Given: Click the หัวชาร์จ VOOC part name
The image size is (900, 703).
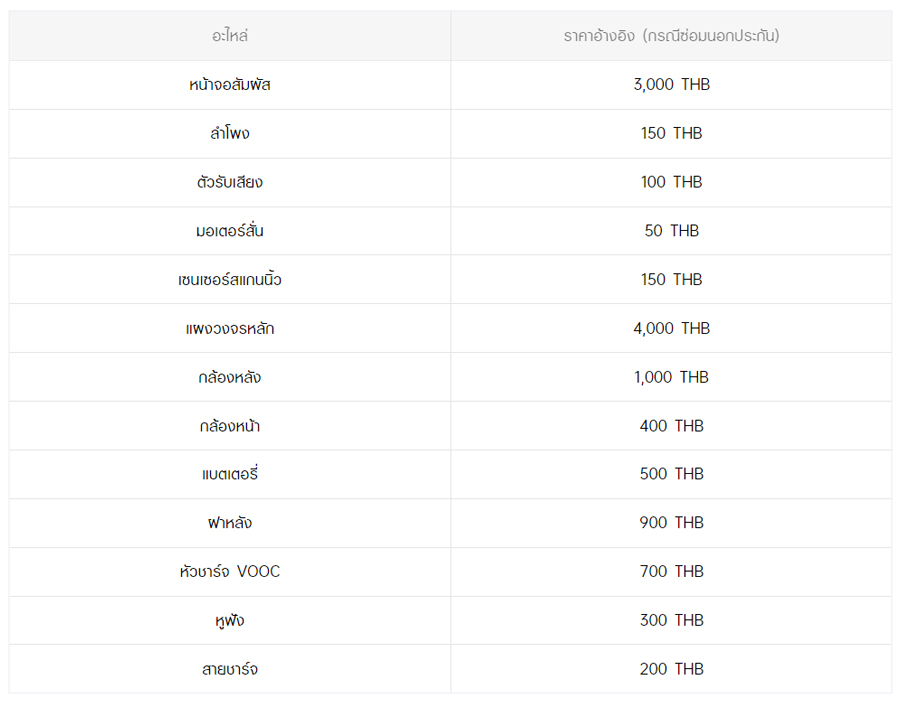Looking at the screenshot, I should [230, 572].
